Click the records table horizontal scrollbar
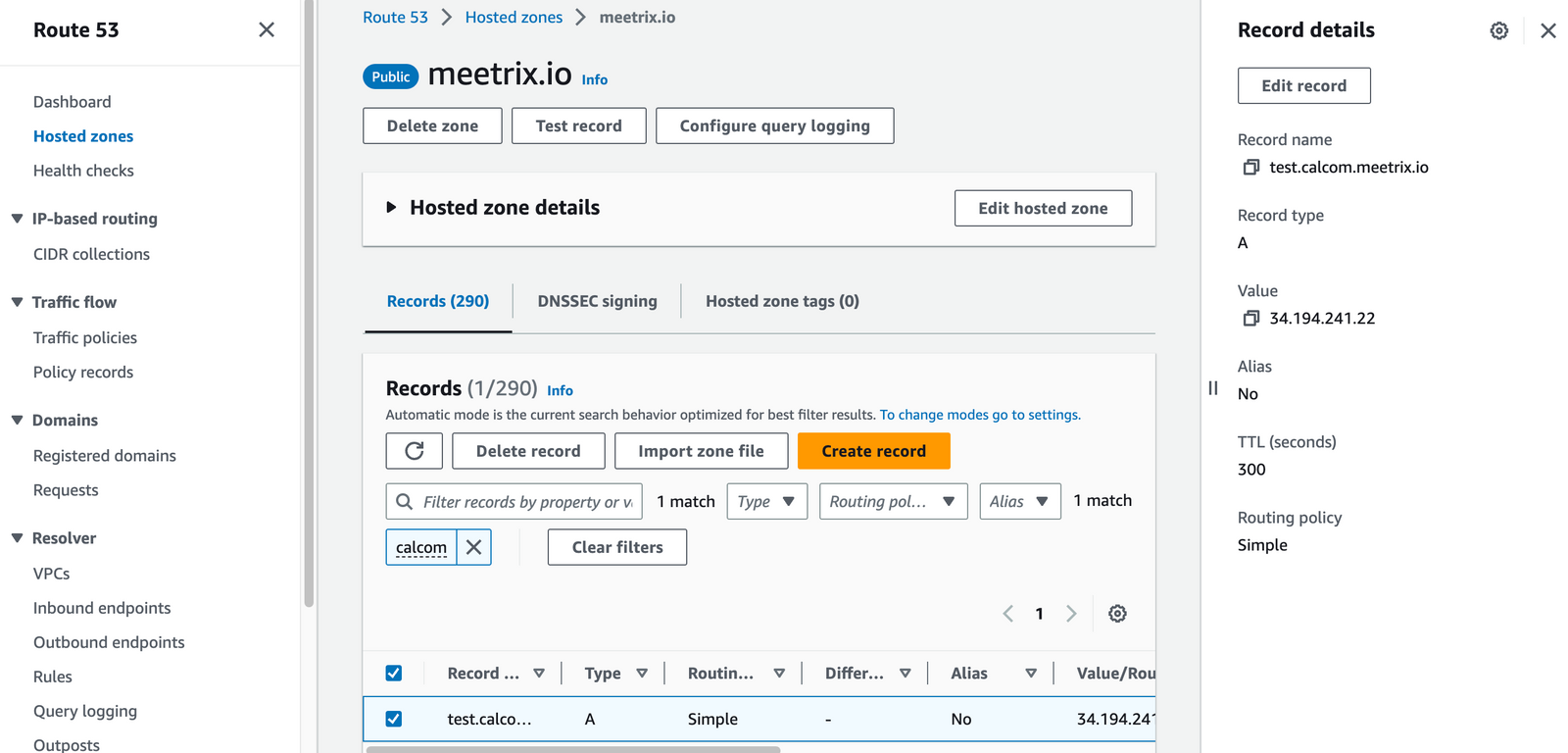 573,749
